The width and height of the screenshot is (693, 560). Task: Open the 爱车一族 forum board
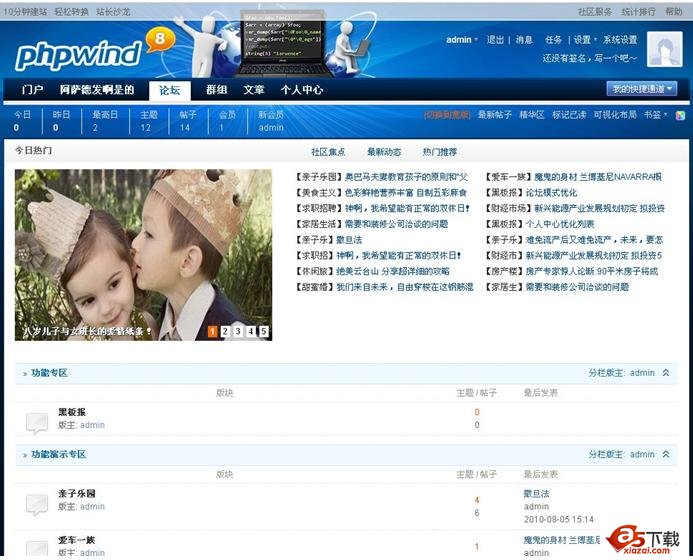(x=76, y=540)
